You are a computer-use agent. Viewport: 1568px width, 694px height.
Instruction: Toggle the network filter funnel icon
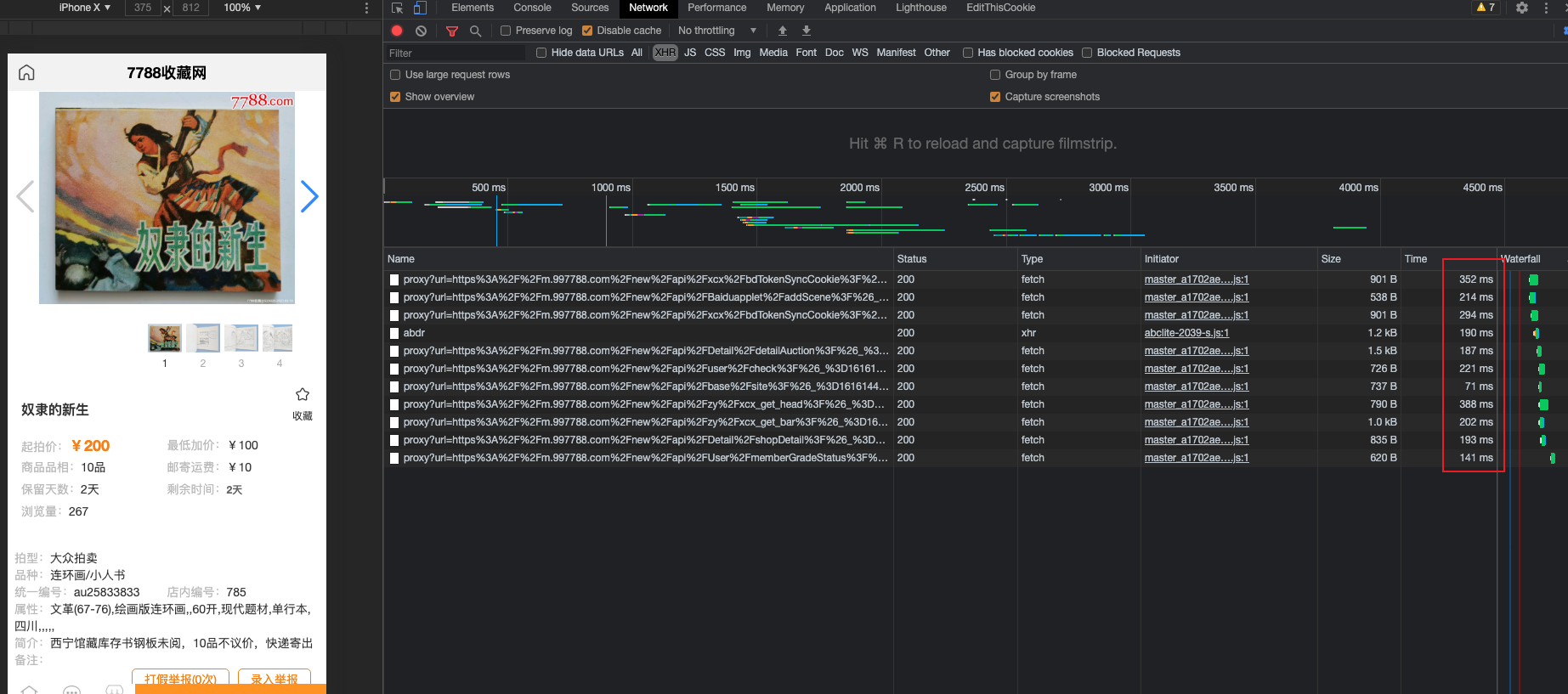(452, 31)
